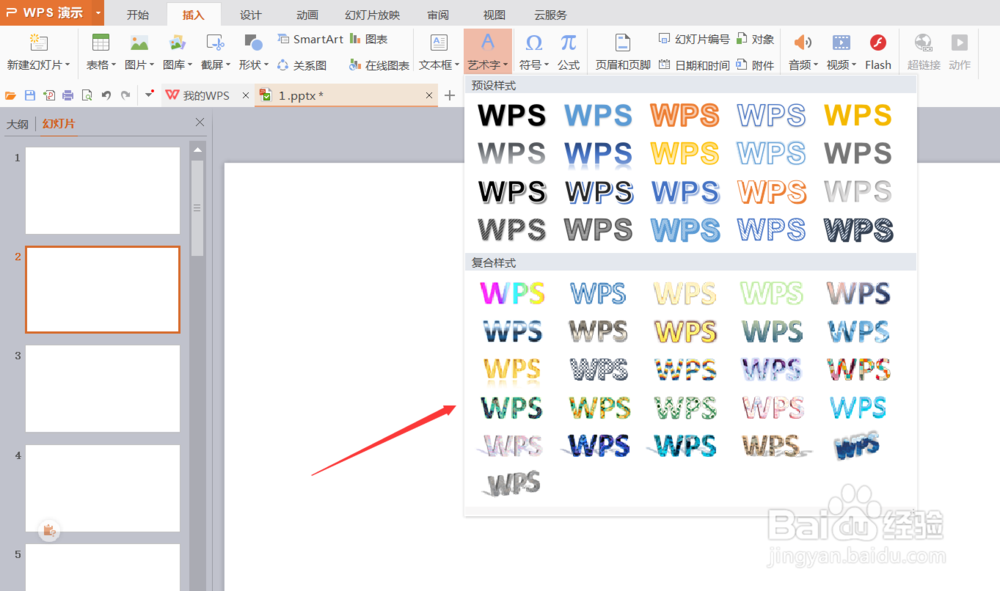The width and height of the screenshot is (1000, 591).
Task: Add a new document tab with plus
Action: [450, 96]
